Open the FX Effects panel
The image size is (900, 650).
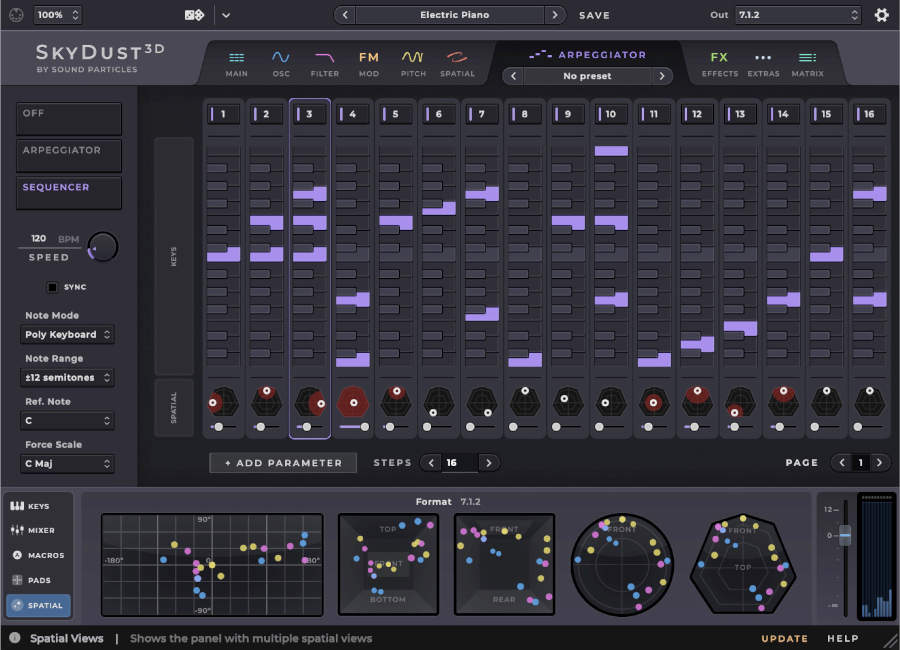click(x=719, y=61)
